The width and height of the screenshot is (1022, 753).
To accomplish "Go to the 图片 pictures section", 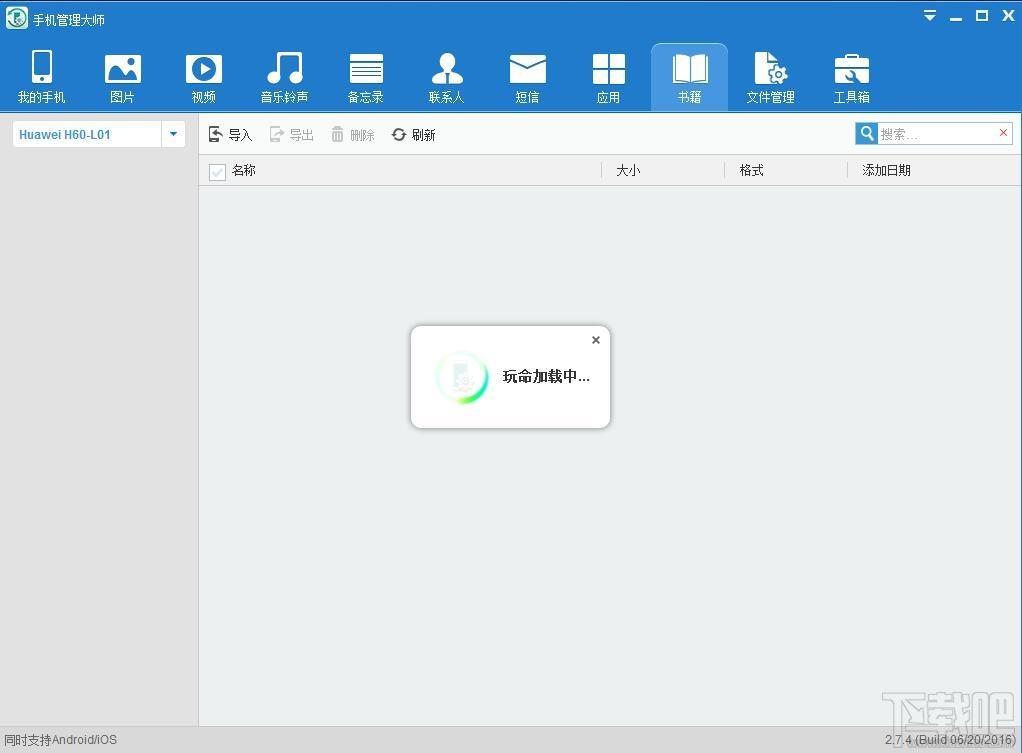I will tap(123, 77).
